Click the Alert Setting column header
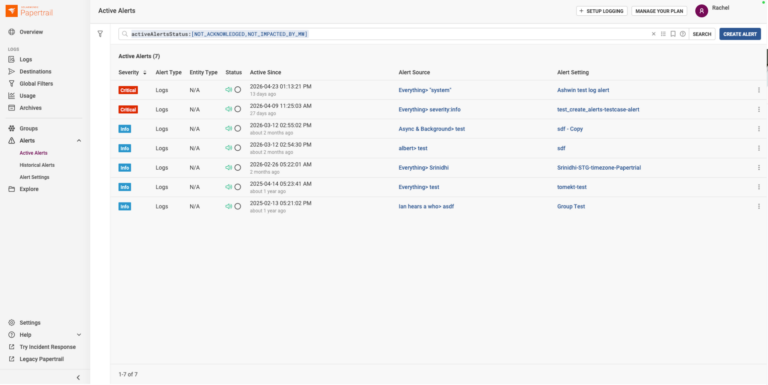Image resolution: width=768 pixels, height=385 pixels. pyautogui.click(x=573, y=72)
